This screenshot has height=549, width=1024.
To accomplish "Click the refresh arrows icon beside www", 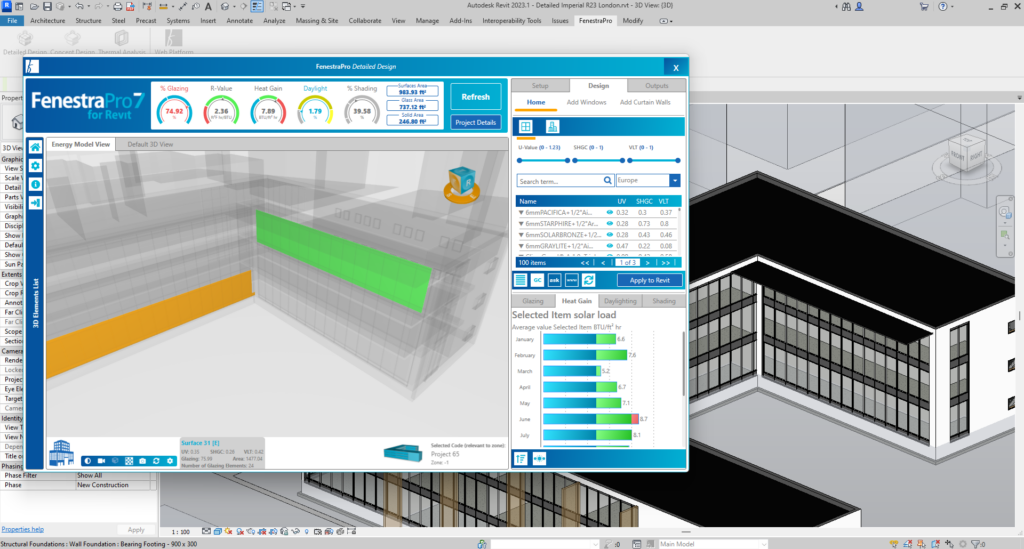I will click(x=588, y=280).
